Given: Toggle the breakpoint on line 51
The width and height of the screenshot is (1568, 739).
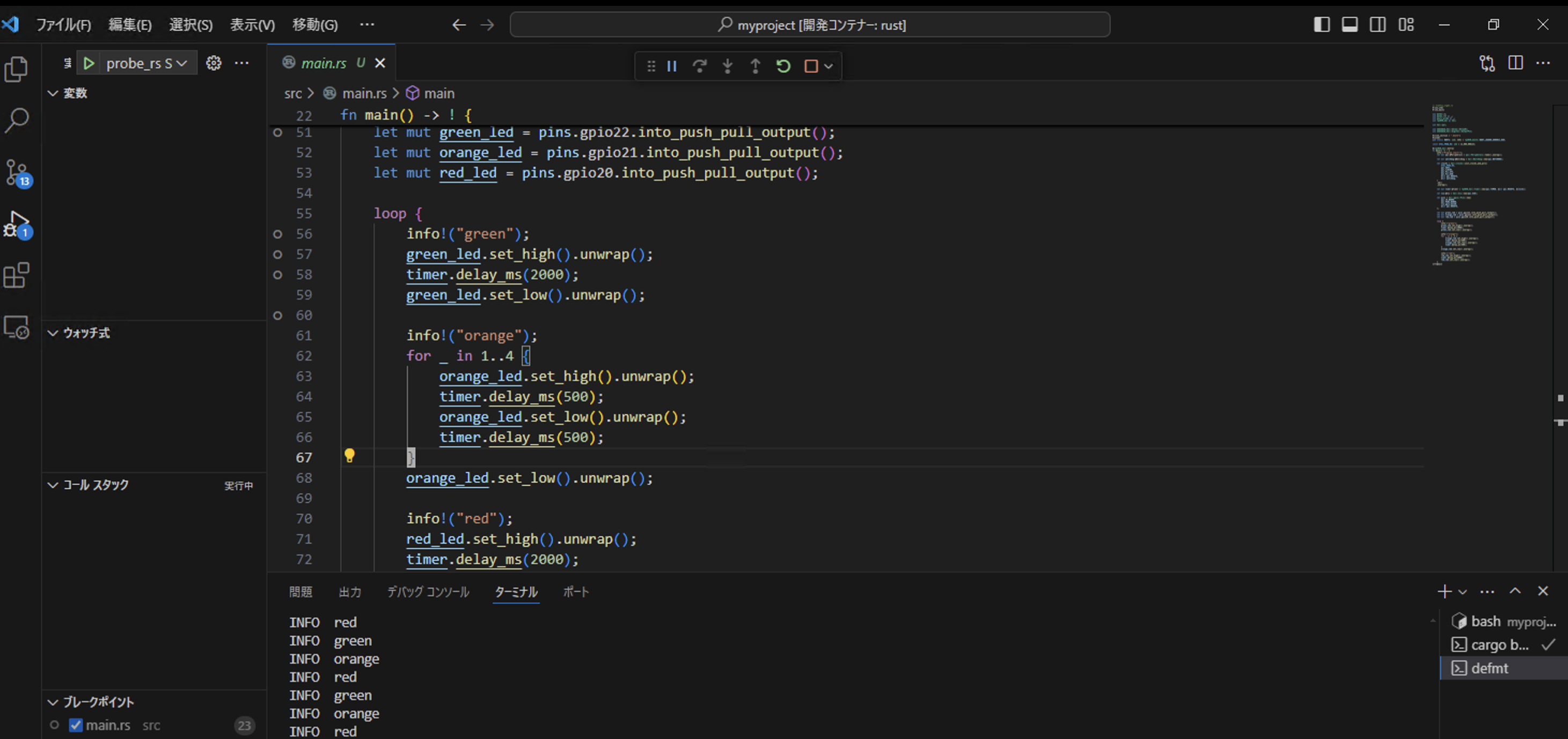Looking at the screenshot, I should pos(277,132).
